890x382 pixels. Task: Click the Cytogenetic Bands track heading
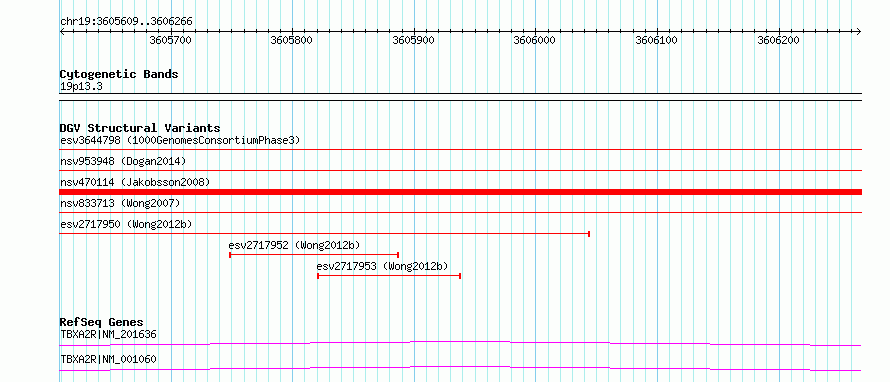coord(119,74)
